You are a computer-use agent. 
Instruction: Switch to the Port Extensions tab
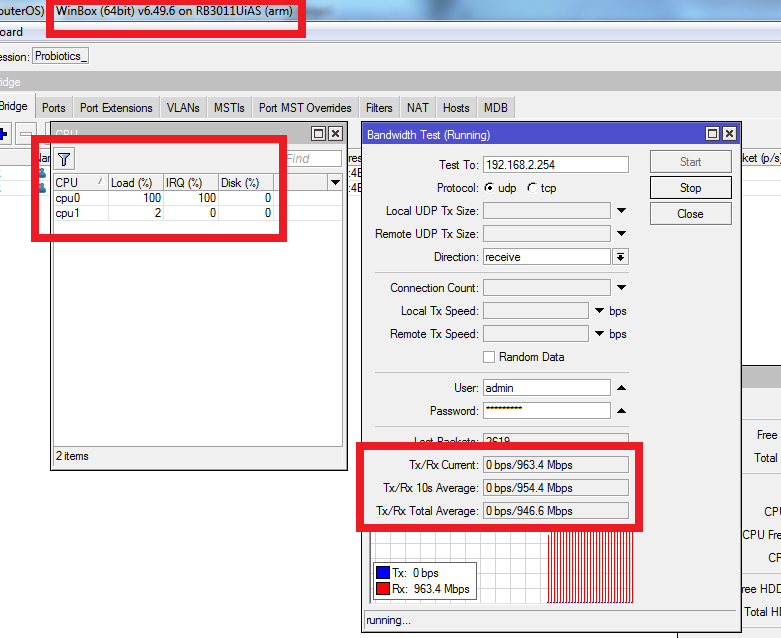(x=116, y=108)
